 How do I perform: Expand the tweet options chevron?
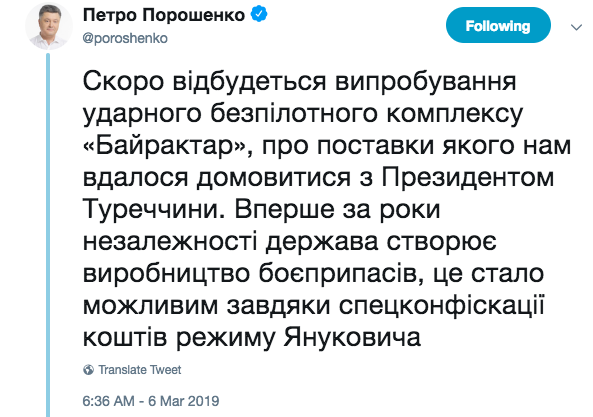(x=576, y=27)
